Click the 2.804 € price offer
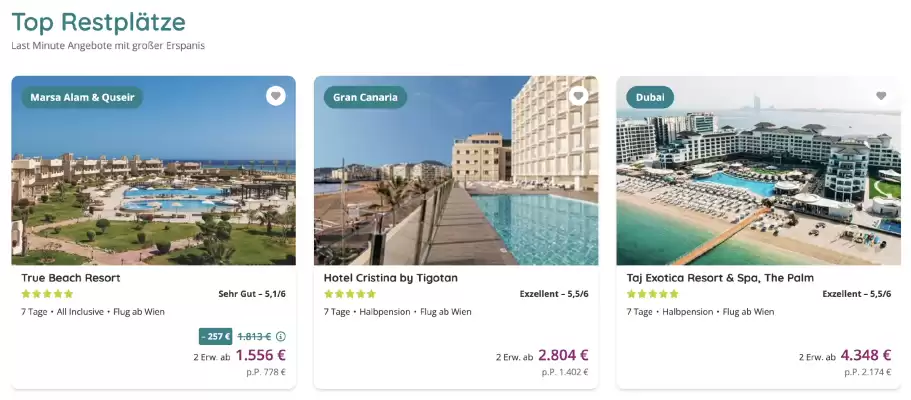Viewport: 911px width, 400px height. [x=563, y=355]
